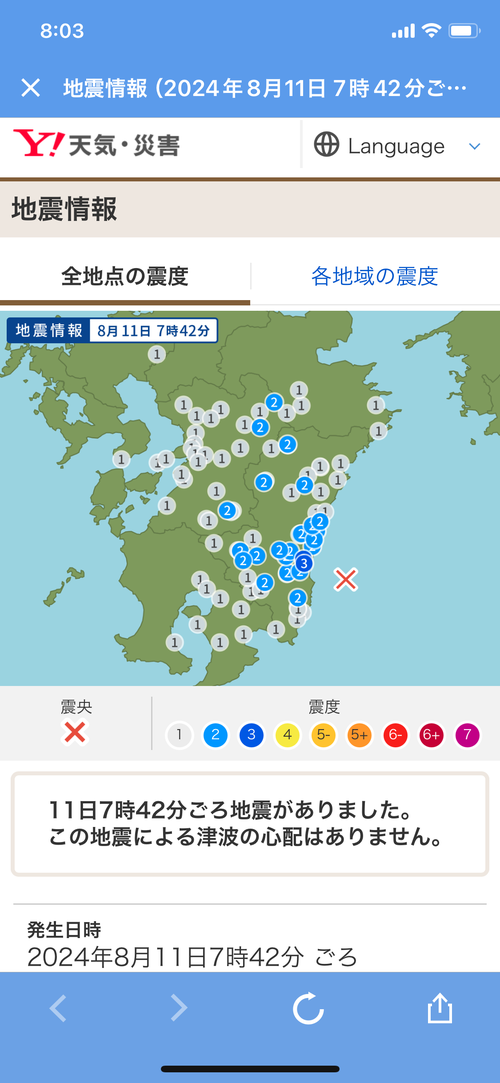
Task: Tap the dark blue intensity 3 marker on the map
Action: click(304, 564)
